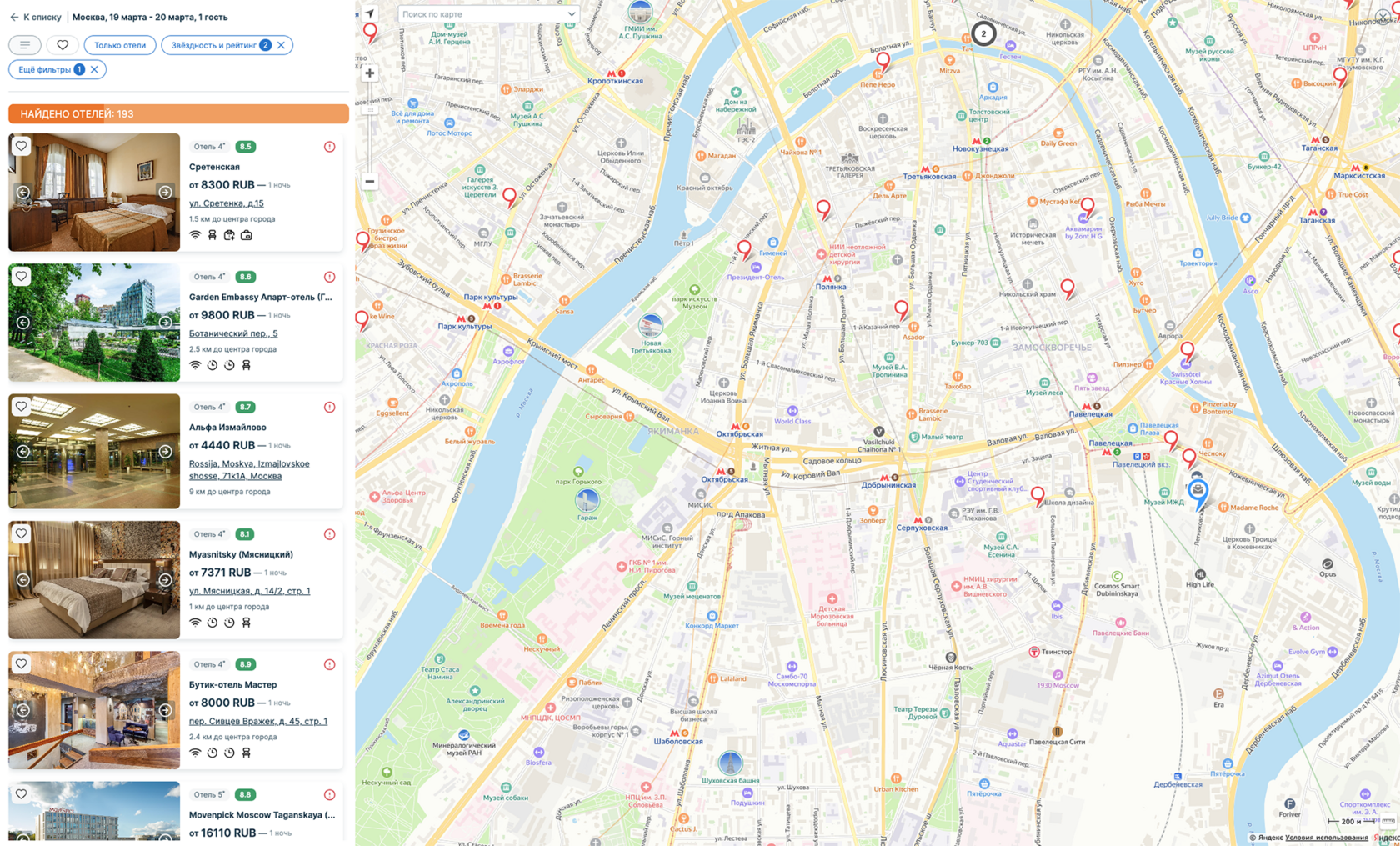Image resolution: width=1400 pixels, height=846 pixels.
Task: Show next photo of Бутик-отель Мастер
Action: 166,710
